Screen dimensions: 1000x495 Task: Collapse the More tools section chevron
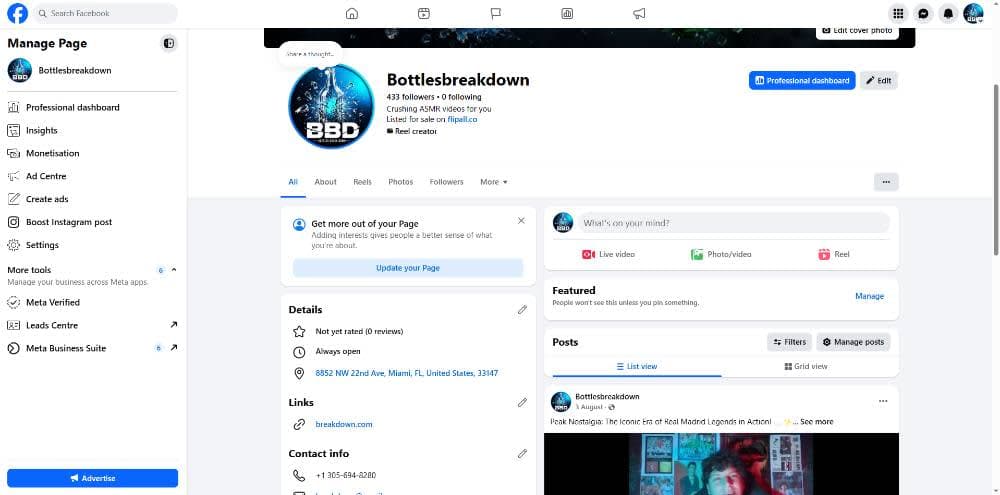pos(174,270)
